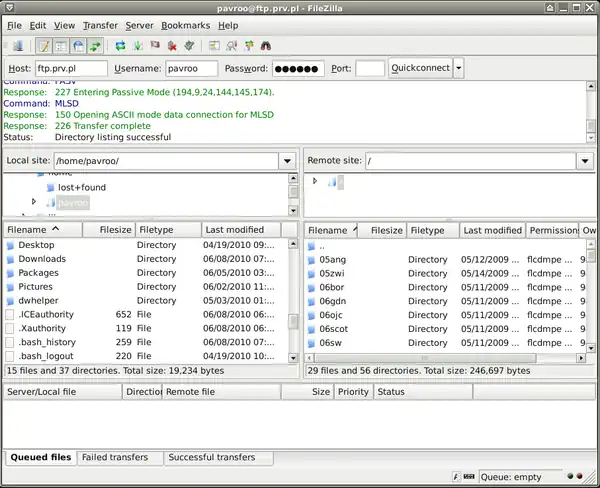Image resolution: width=600 pixels, height=488 pixels.
Task: Click the Disconnect from server icon
Action: click(173, 46)
